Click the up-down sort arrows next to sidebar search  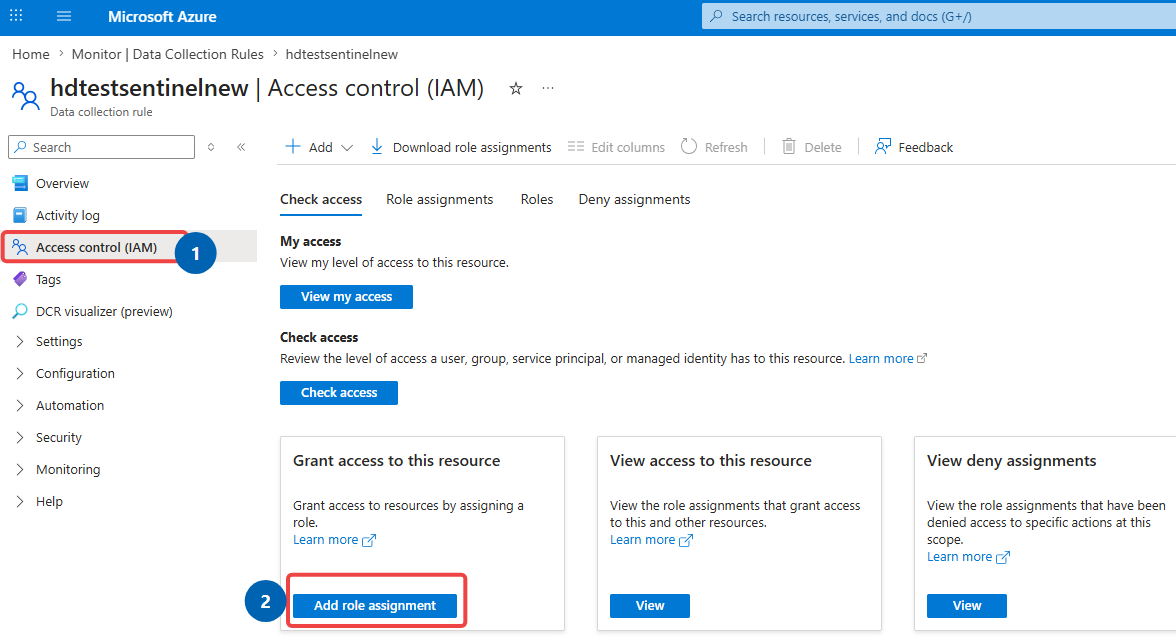[x=212, y=147]
